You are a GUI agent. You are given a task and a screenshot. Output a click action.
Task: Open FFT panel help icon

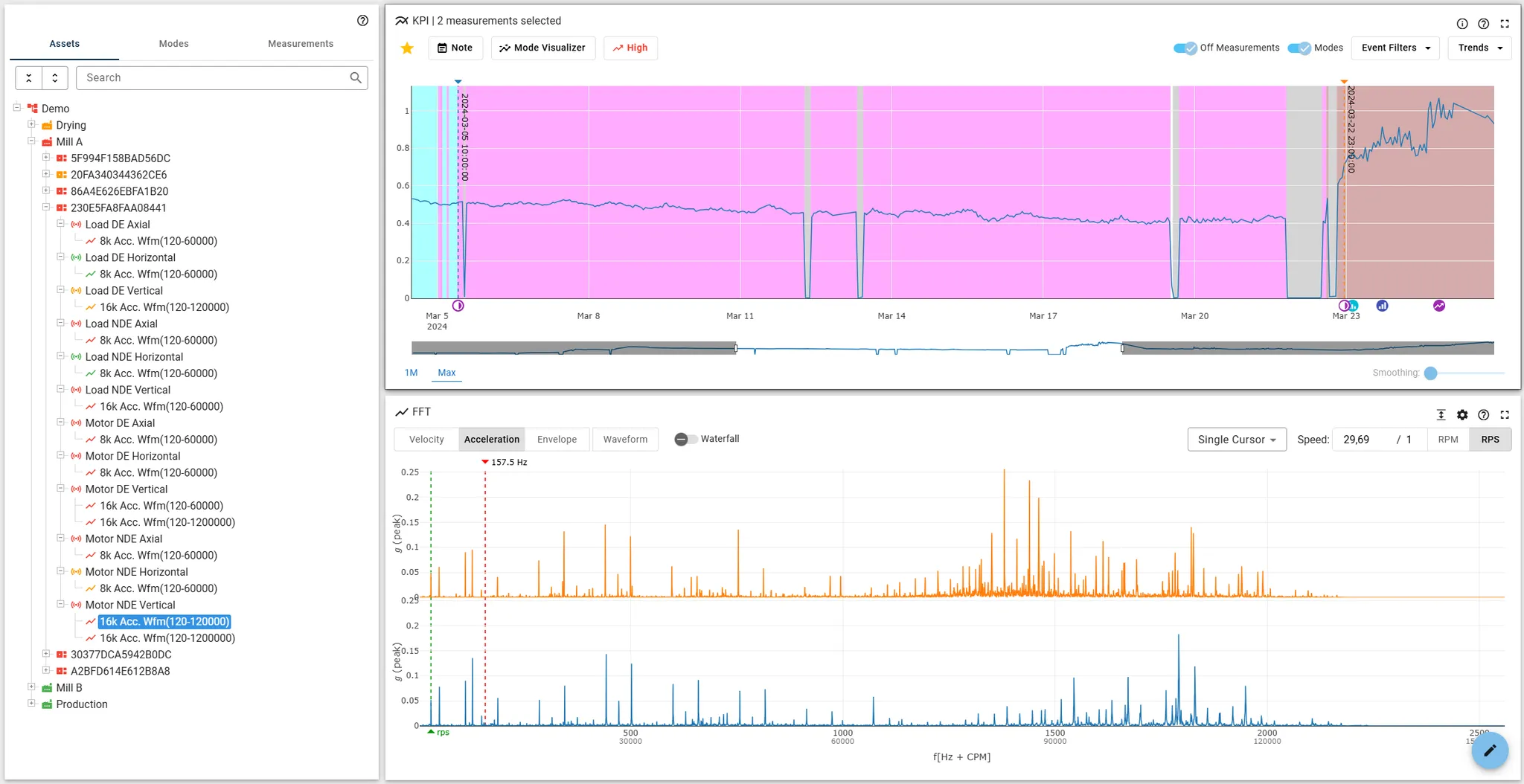pyautogui.click(x=1483, y=415)
